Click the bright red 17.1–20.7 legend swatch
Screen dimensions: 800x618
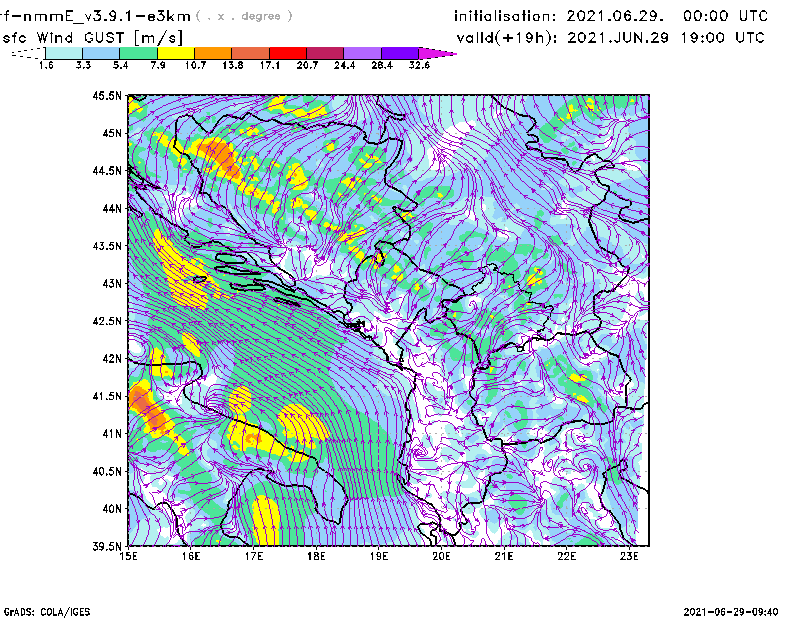pos(288,53)
